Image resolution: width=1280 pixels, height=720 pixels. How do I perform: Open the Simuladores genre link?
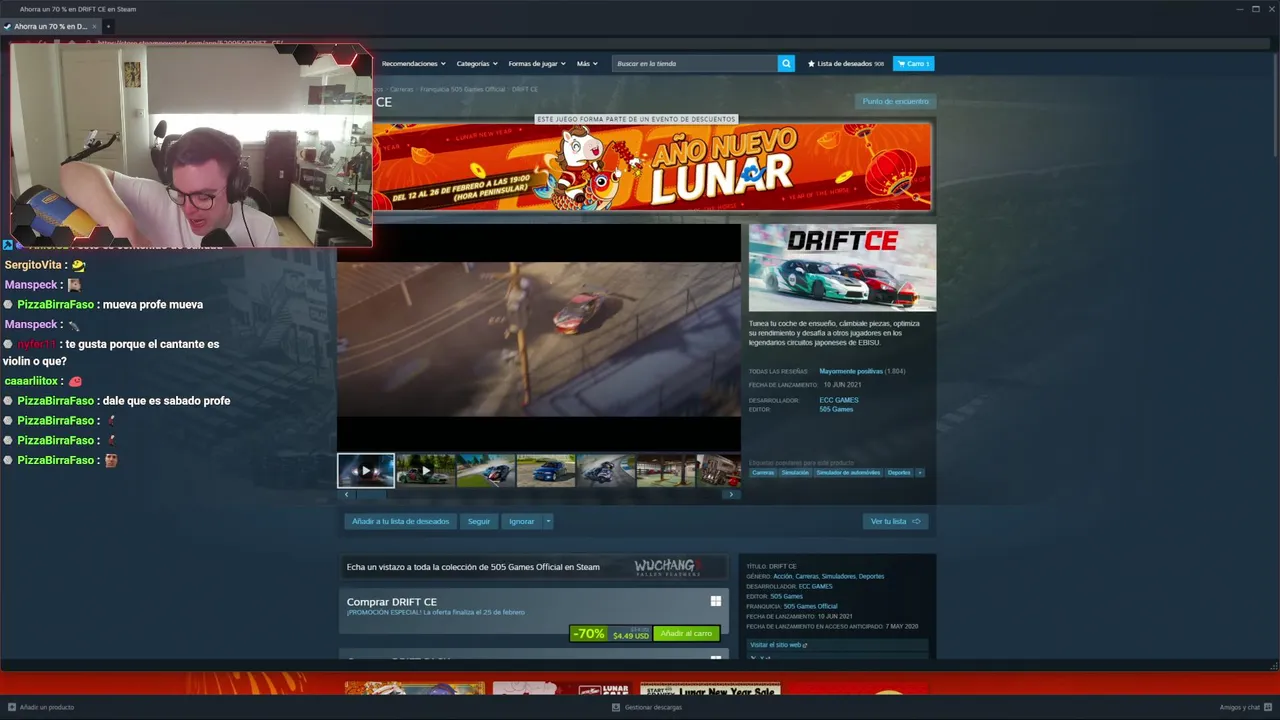coord(838,576)
